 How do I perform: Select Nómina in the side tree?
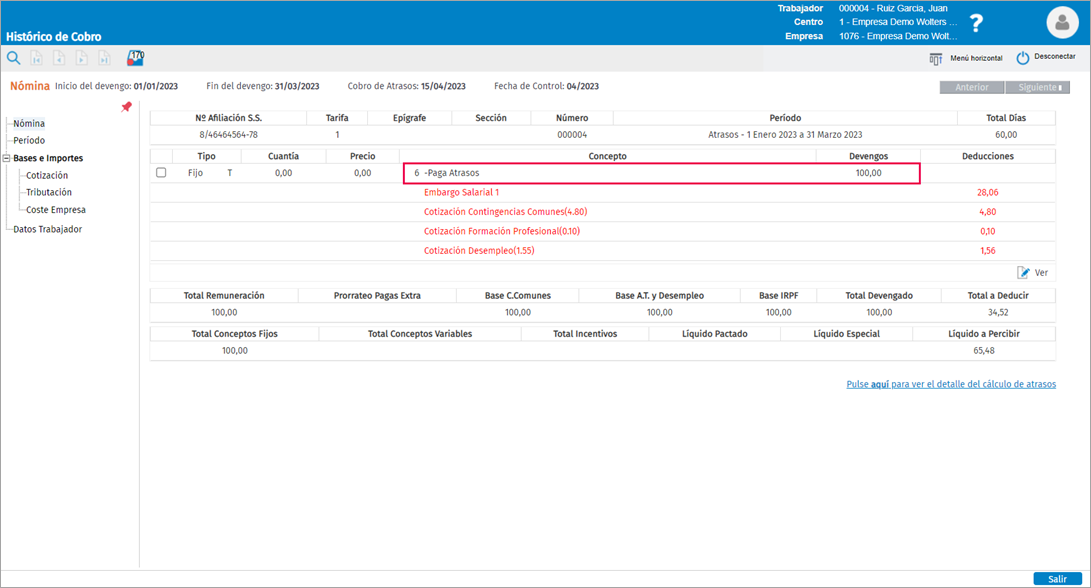click(x=29, y=123)
